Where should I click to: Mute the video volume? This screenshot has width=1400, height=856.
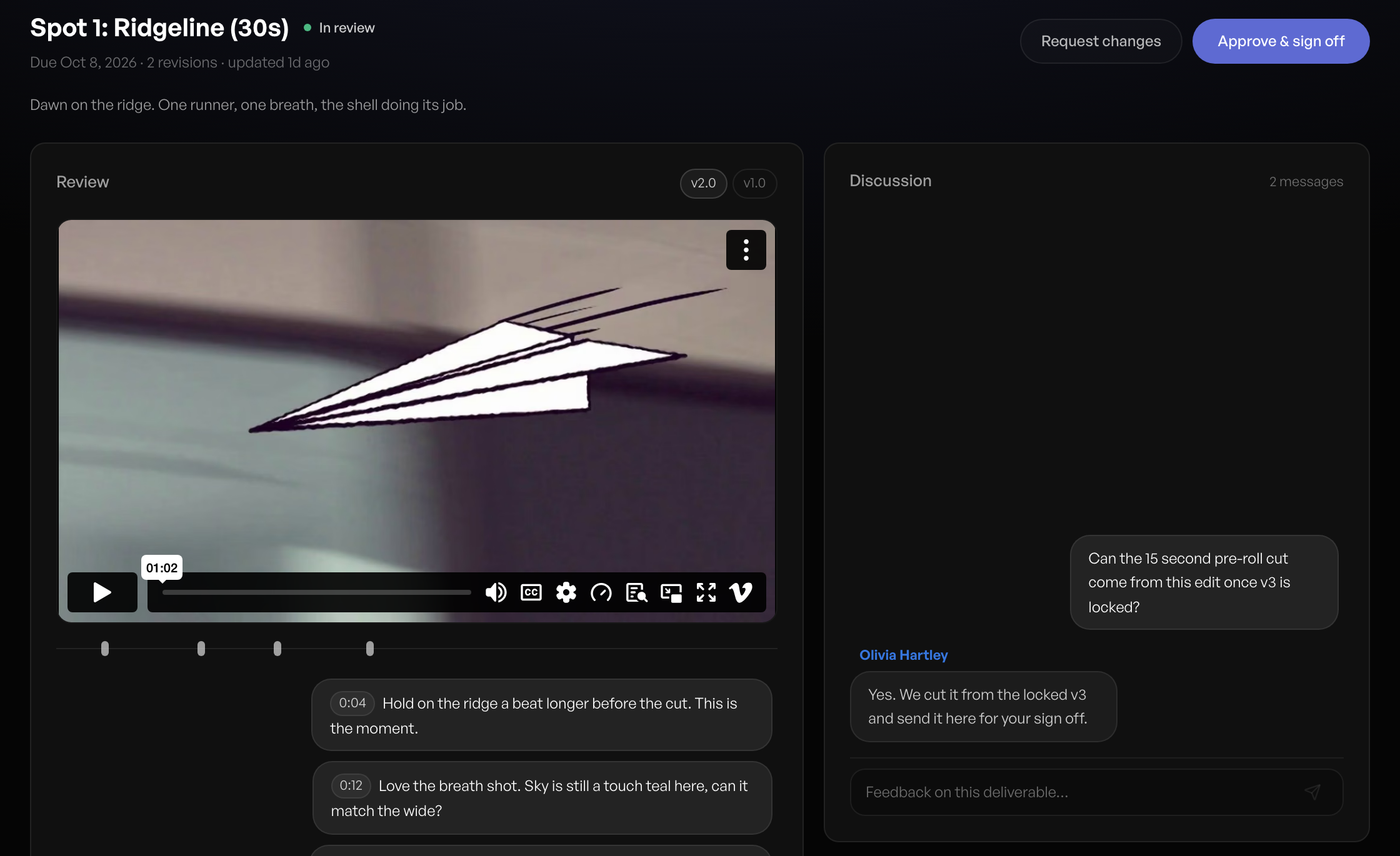[496, 592]
